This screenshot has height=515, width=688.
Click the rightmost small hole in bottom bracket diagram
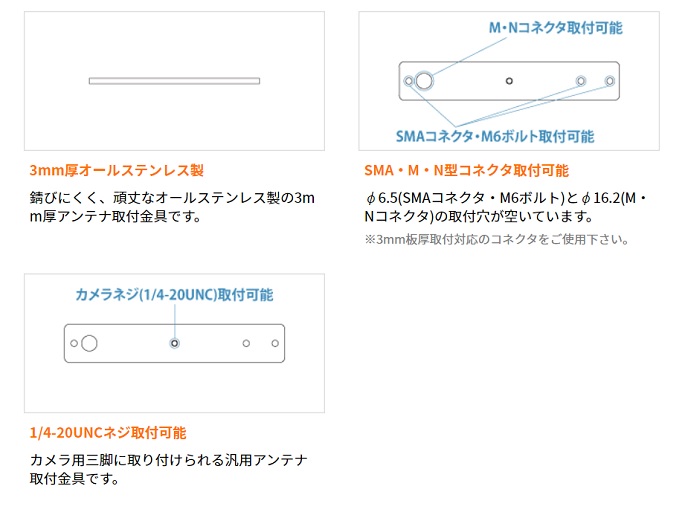[x=275, y=343]
